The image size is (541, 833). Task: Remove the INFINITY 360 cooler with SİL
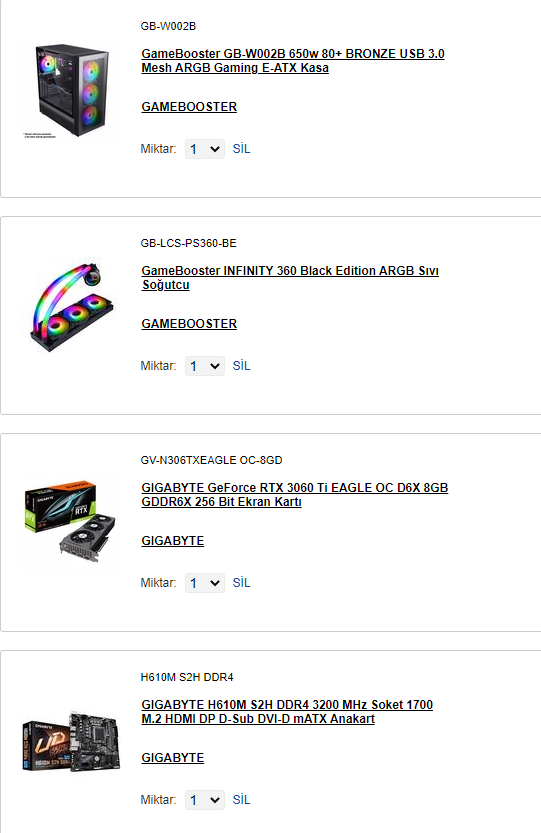click(241, 366)
